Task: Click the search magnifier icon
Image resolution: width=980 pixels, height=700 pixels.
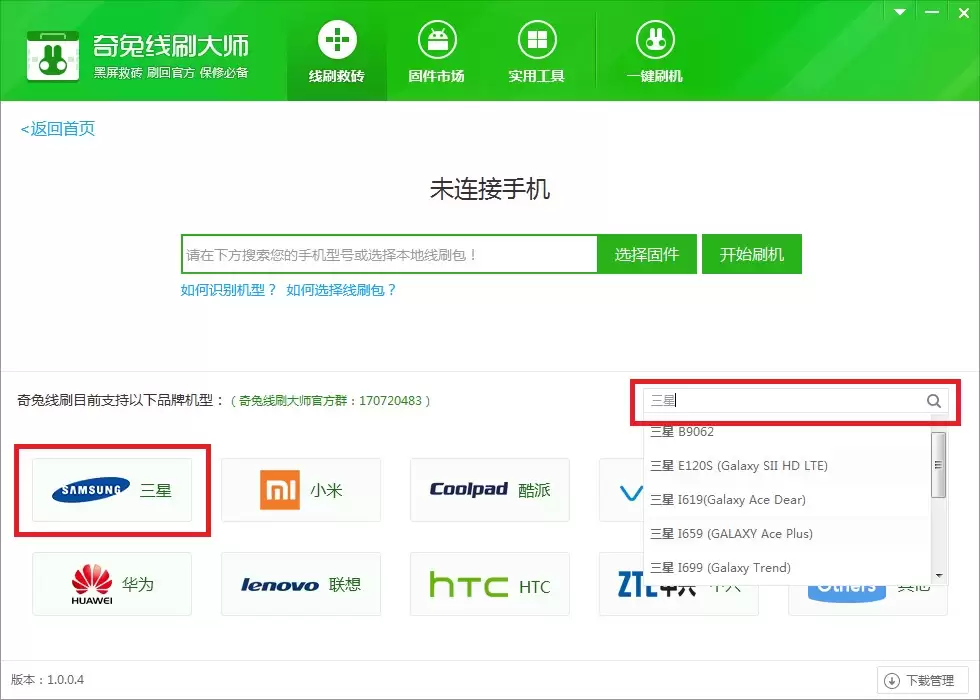Action: (933, 400)
